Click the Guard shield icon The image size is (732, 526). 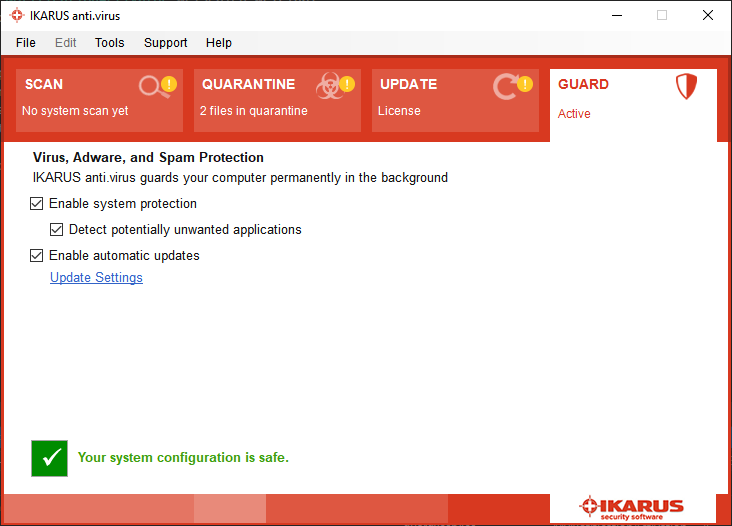click(x=686, y=86)
